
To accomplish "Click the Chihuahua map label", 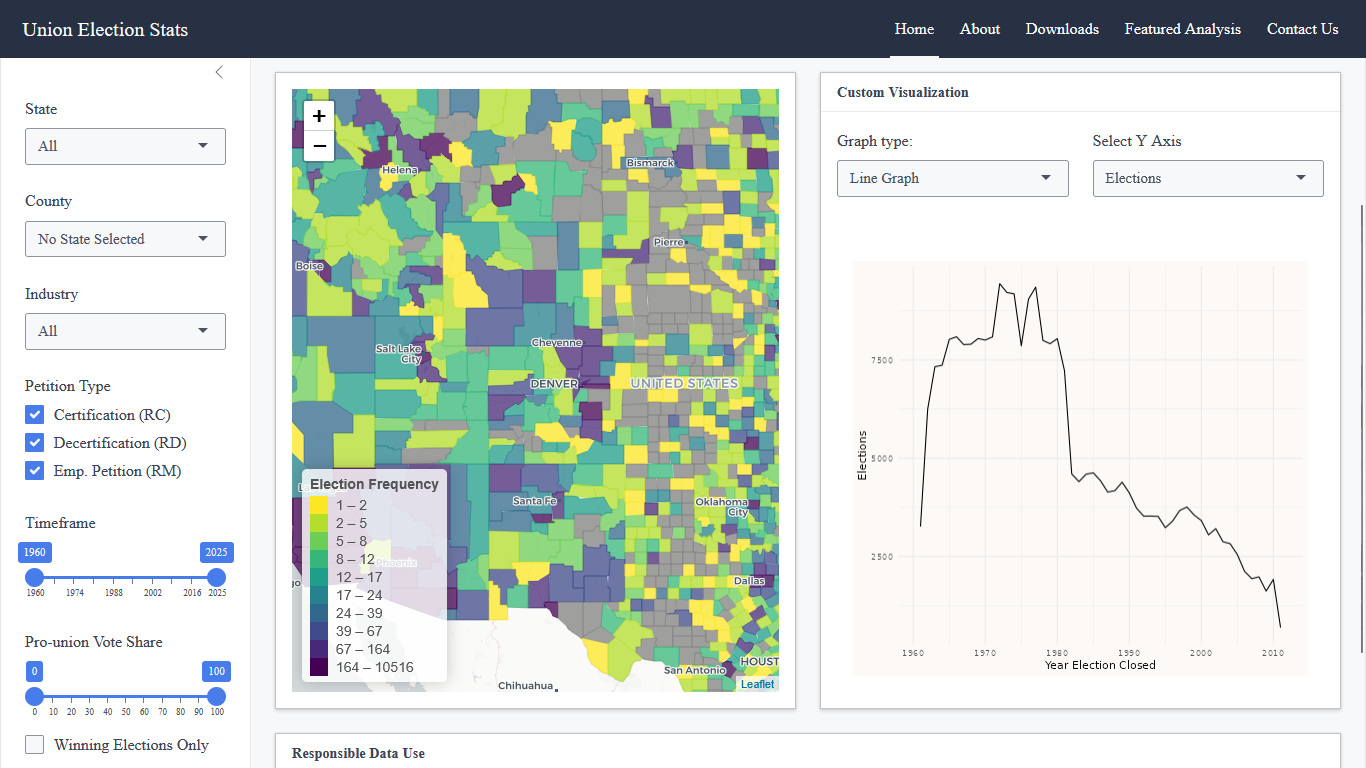I will point(525,686).
